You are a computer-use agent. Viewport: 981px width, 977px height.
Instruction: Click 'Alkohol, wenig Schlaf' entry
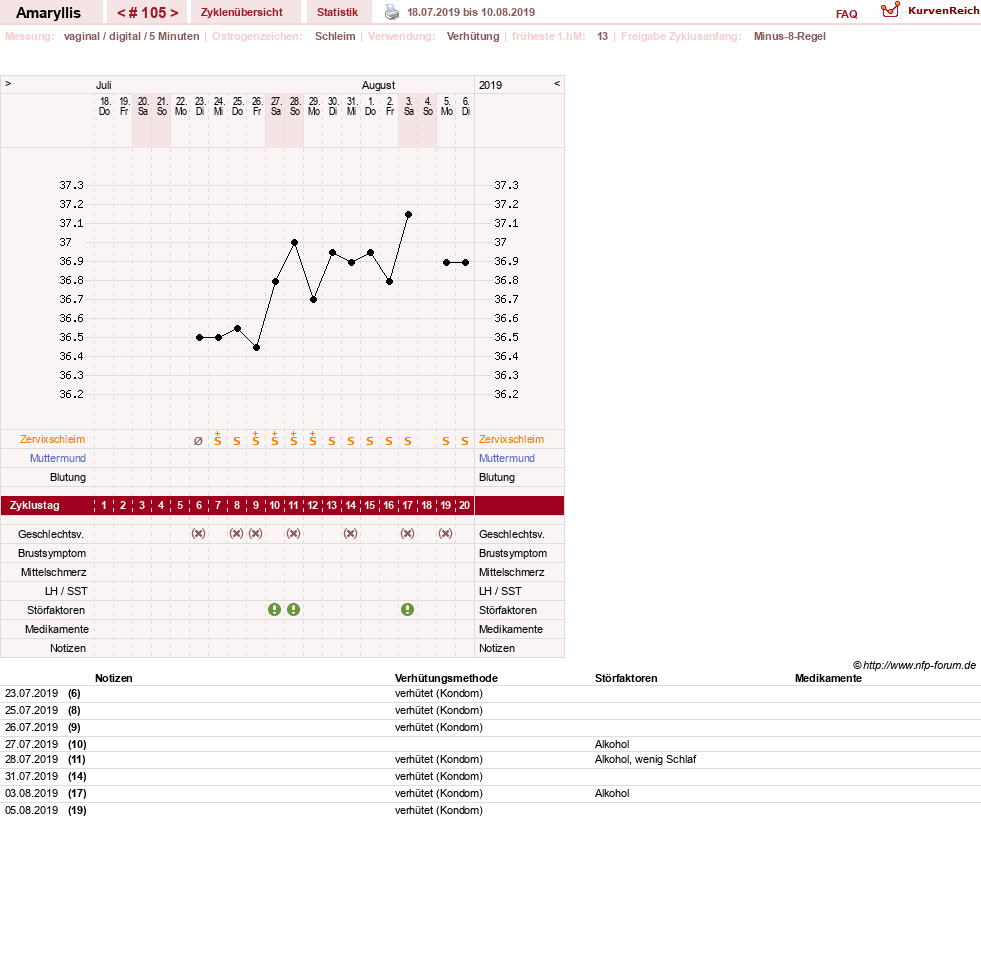pos(645,759)
